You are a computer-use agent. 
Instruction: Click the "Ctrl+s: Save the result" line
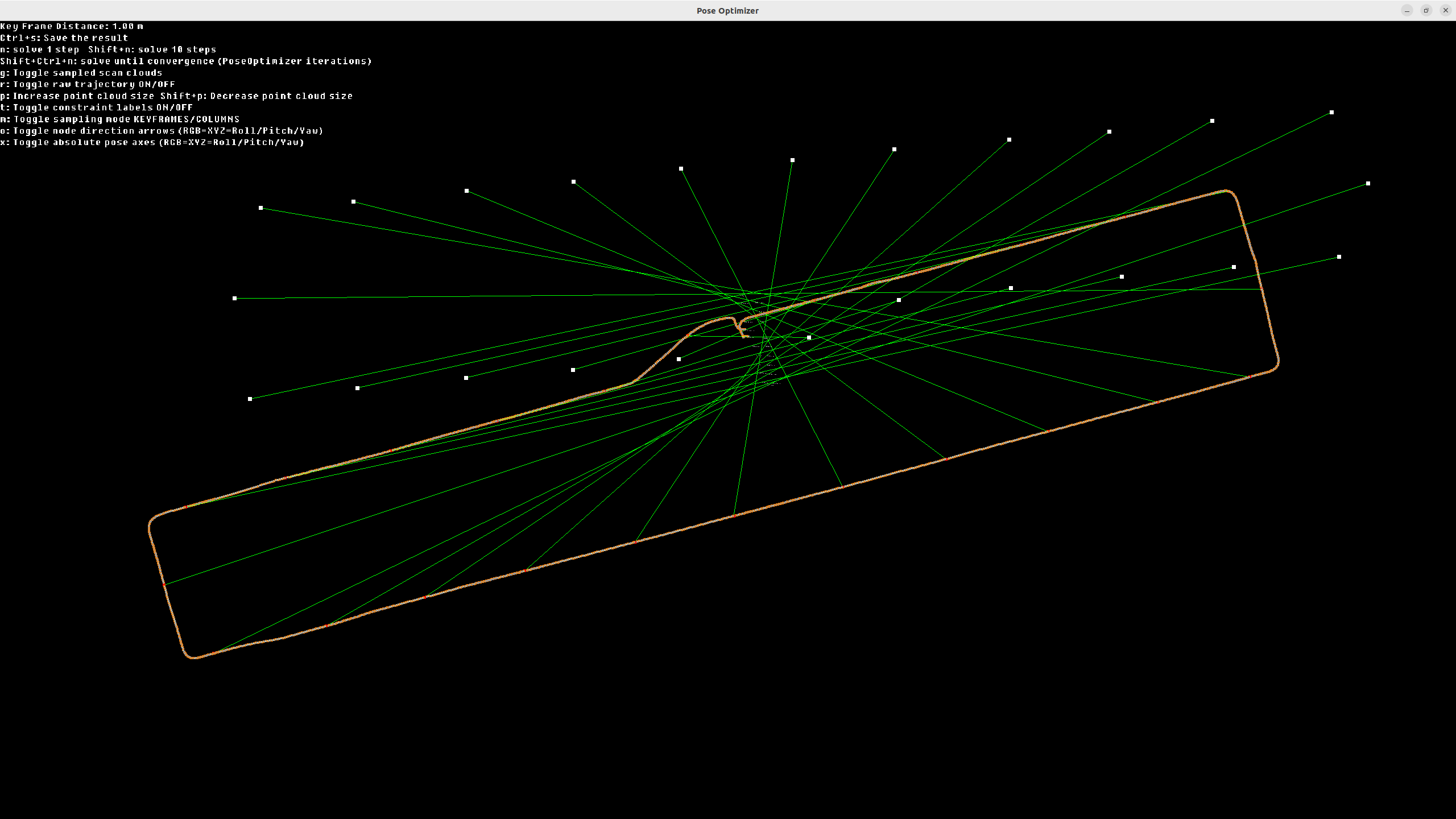(x=64, y=38)
